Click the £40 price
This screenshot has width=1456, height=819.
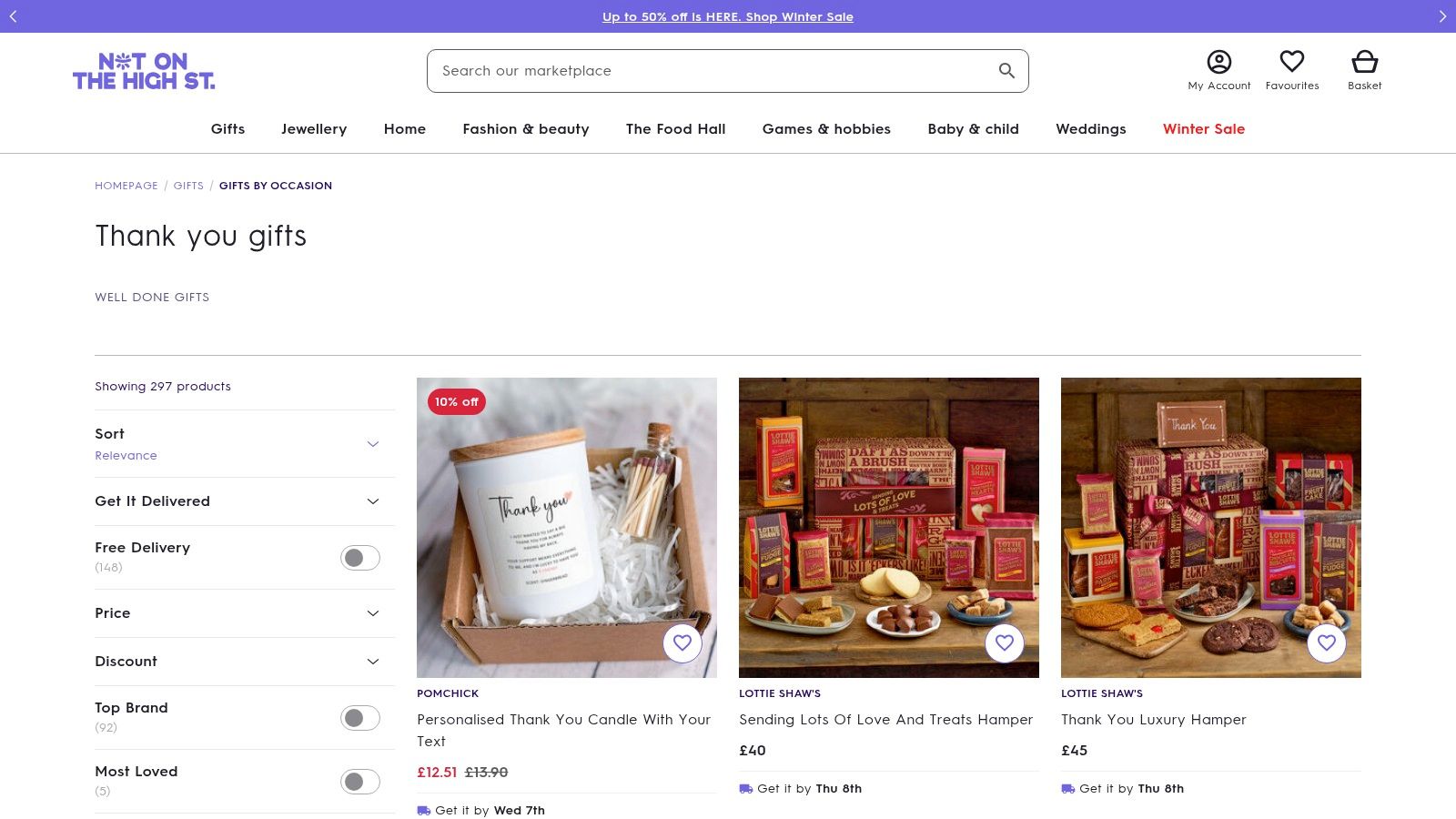pos(753,751)
